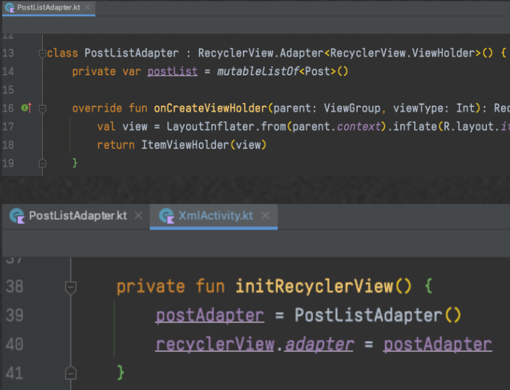Click LayoutInflater on line 17
This screenshot has width=510, height=390.
pyautogui.click(x=210, y=126)
